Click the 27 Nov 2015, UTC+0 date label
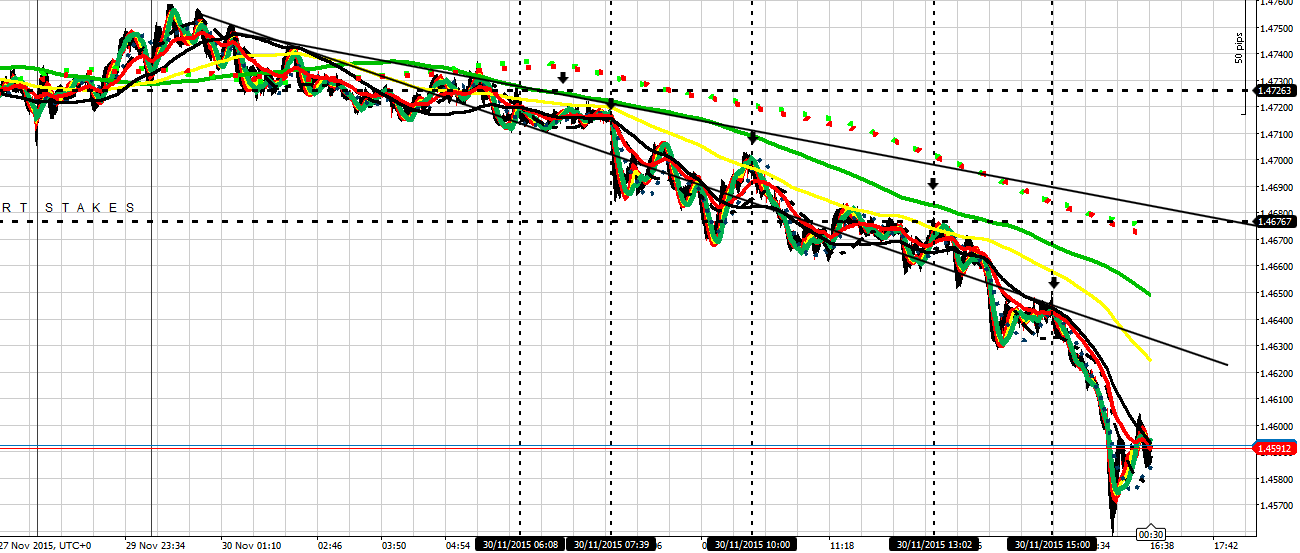 (45, 546)
